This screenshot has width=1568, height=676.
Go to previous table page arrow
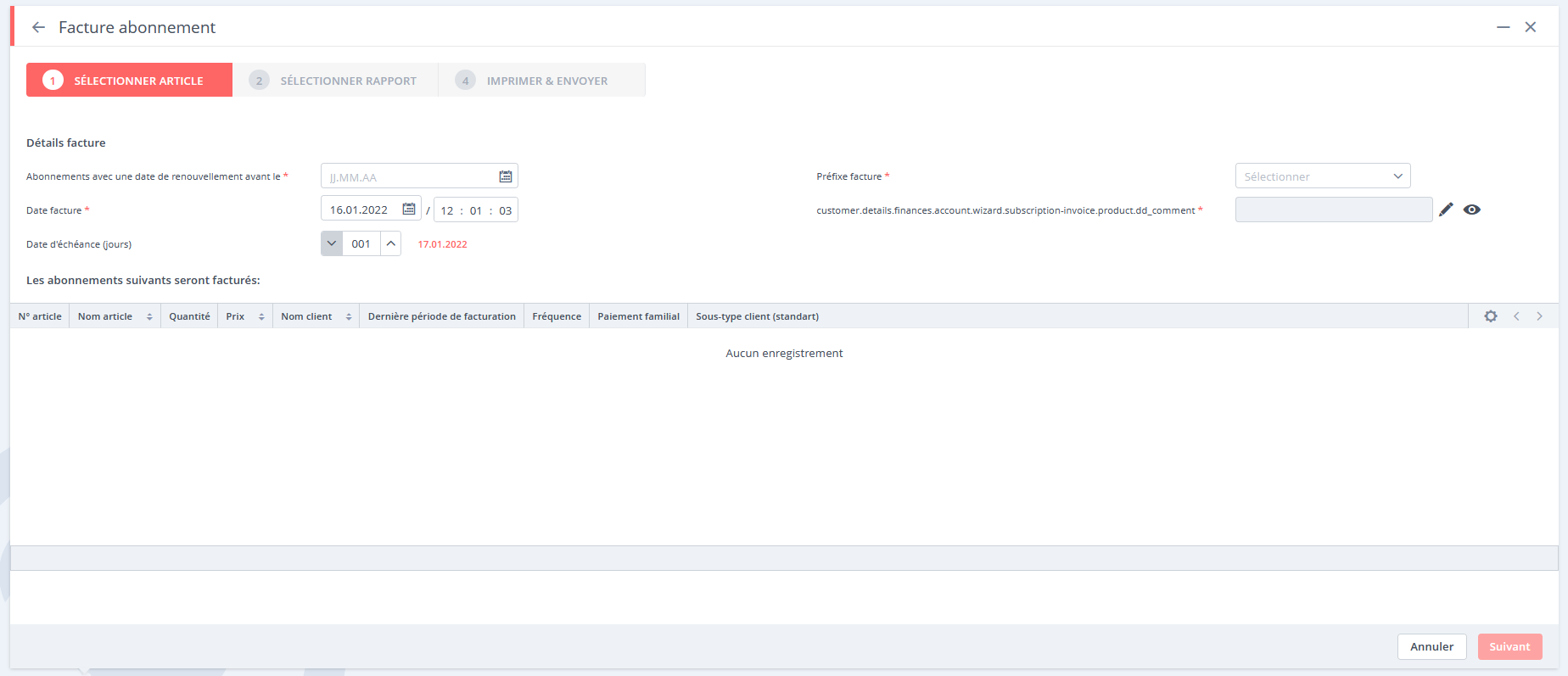(x=1516, y=316)
